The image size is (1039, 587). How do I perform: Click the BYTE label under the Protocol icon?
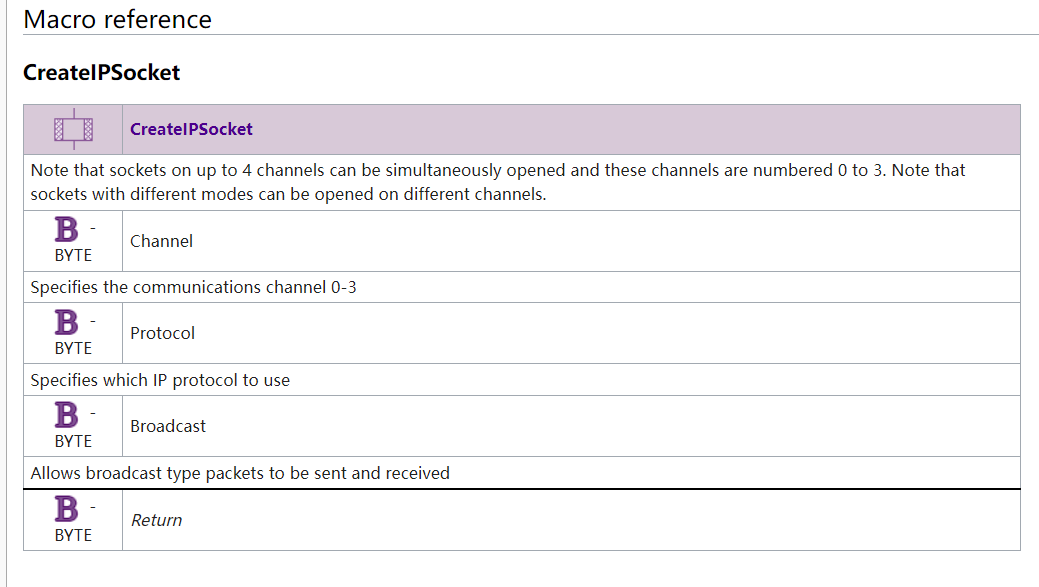pos(73,348)
